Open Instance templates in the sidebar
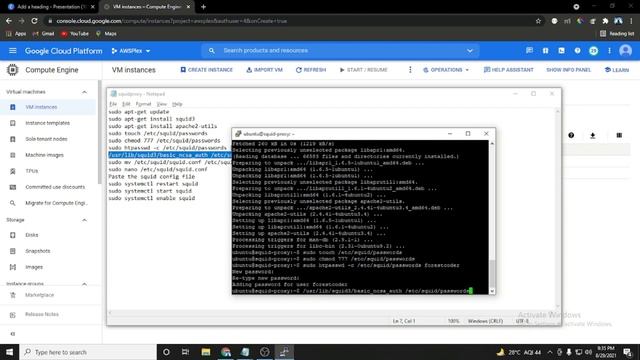Screen dimensions: 640x360 point(48,123)
